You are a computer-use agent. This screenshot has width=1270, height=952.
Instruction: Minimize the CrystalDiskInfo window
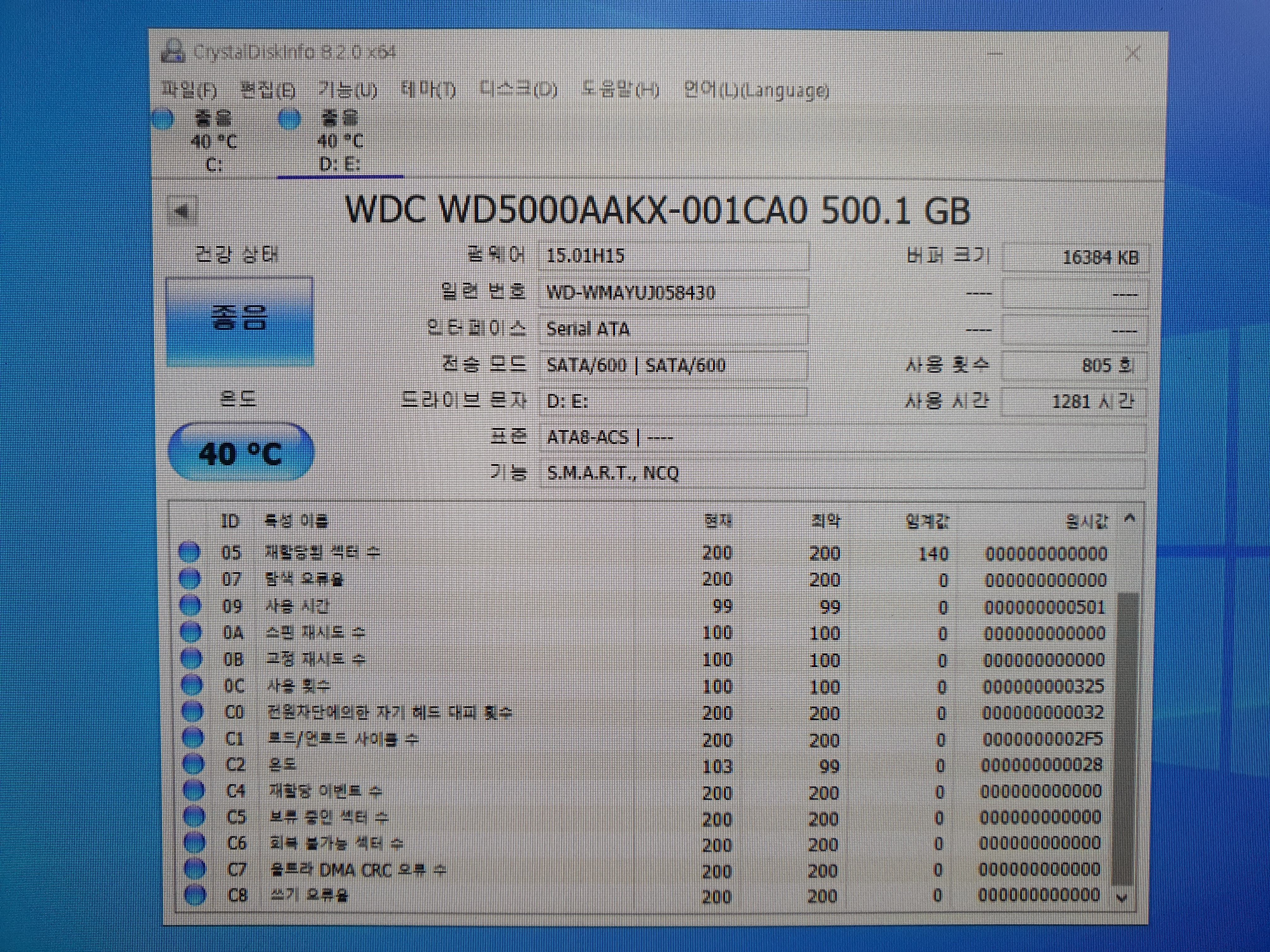[995, 54]
